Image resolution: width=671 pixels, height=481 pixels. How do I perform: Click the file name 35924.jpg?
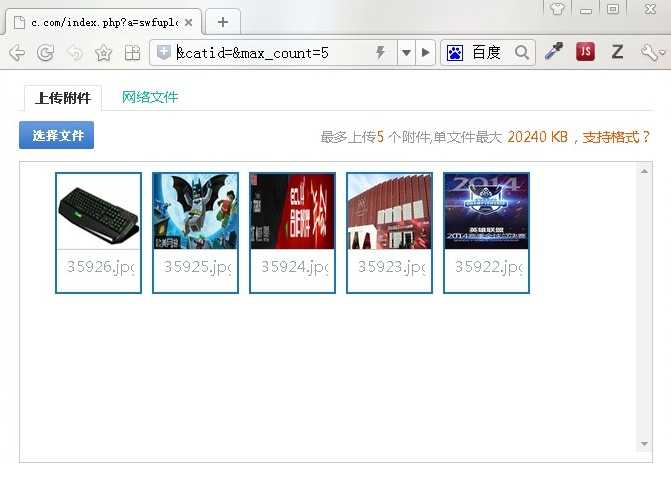coord(295,267)
